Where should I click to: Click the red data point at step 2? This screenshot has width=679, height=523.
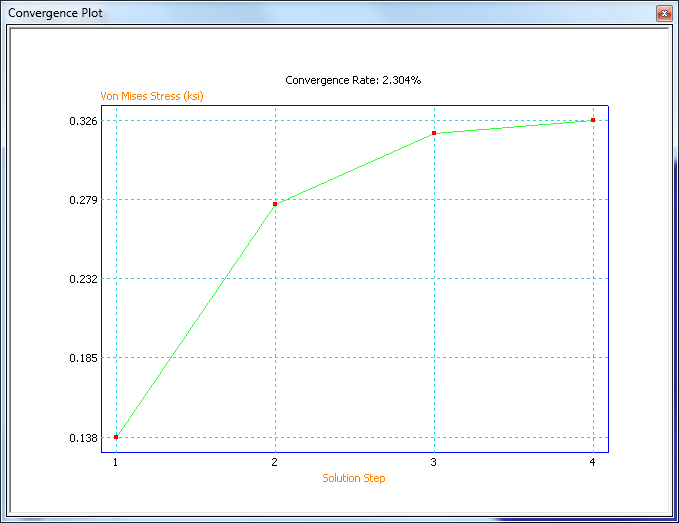pos(275,204)
